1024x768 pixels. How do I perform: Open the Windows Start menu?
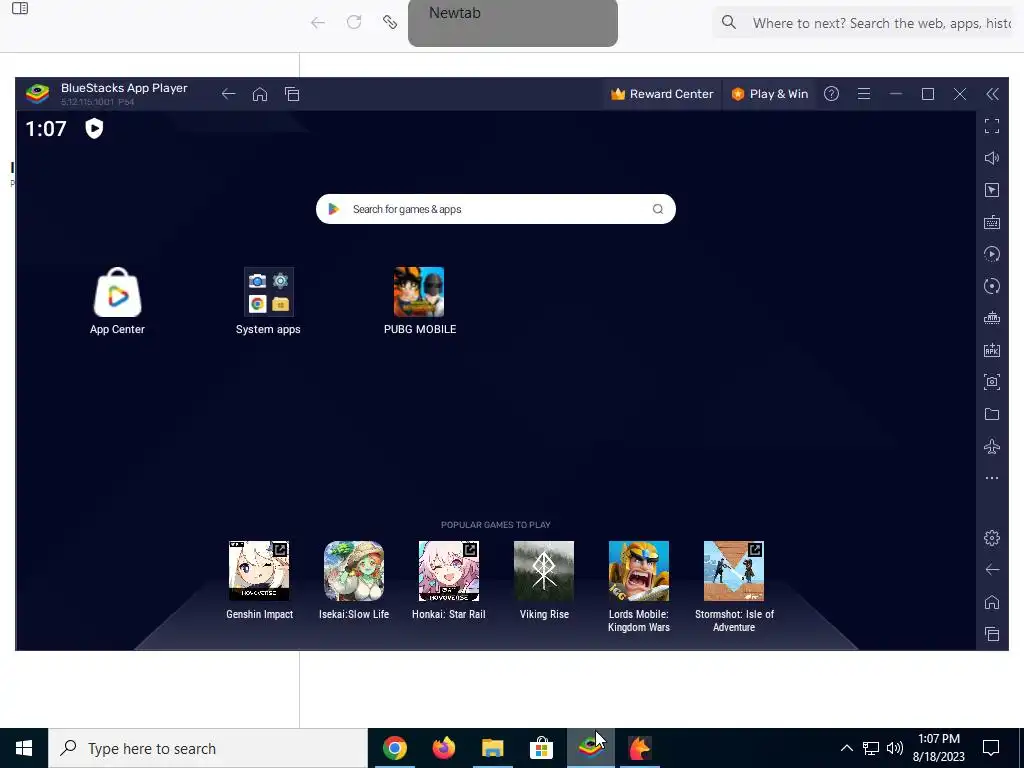(x=24, y=748)
